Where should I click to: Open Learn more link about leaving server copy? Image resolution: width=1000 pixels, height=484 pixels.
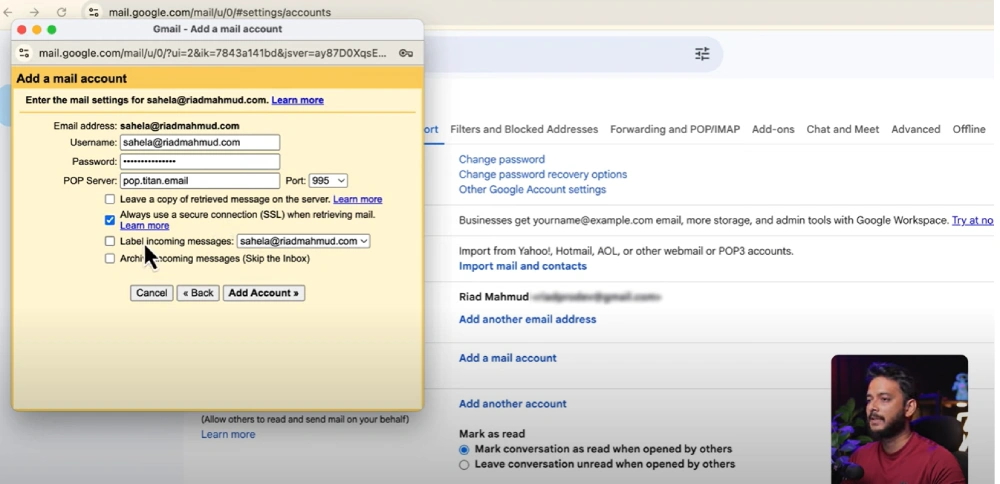[x=358, y=200]
